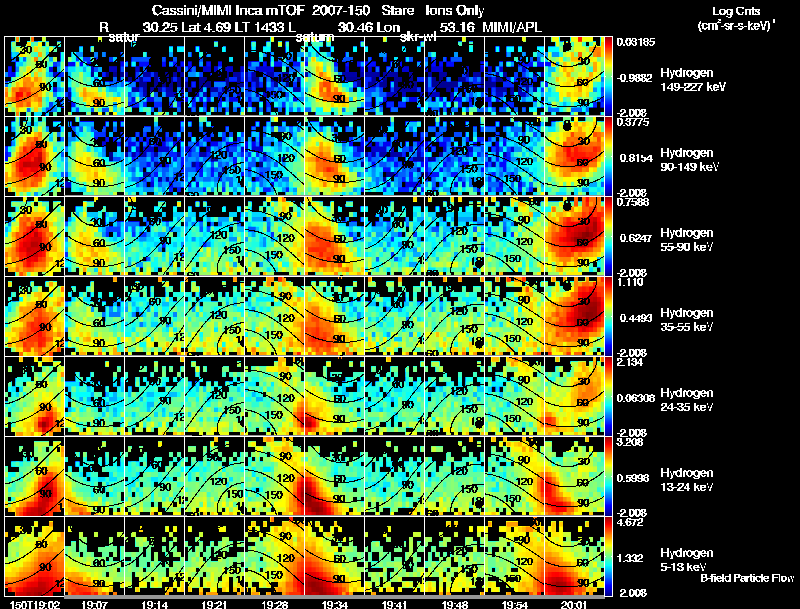The image size is (800, 609).
Task: Click the colorbar maximum value '3.208'
Action: pos(630,442)
